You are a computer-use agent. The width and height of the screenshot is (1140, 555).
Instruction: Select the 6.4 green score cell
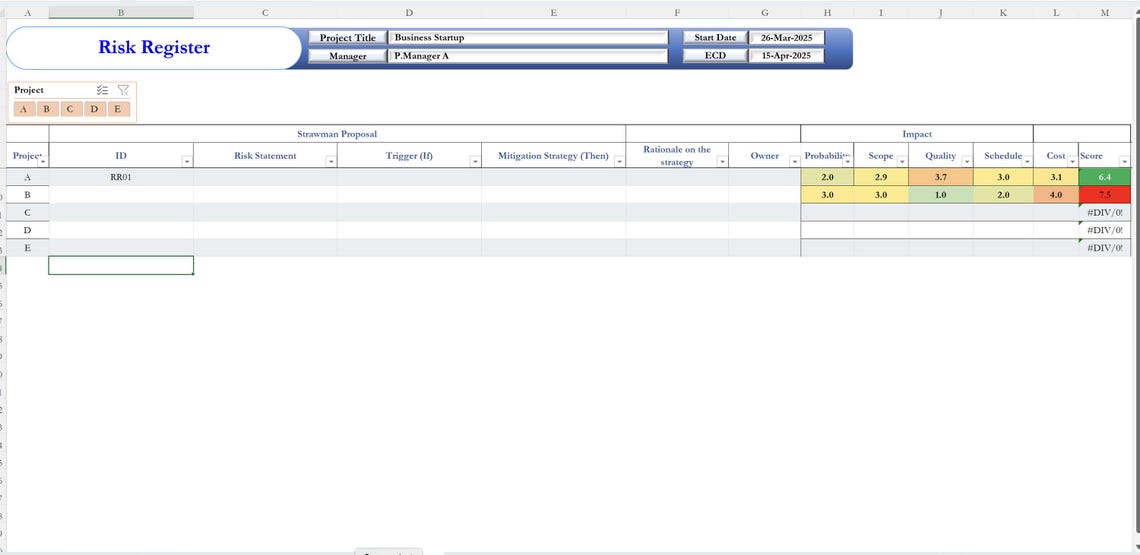(x=1105, y=177)
